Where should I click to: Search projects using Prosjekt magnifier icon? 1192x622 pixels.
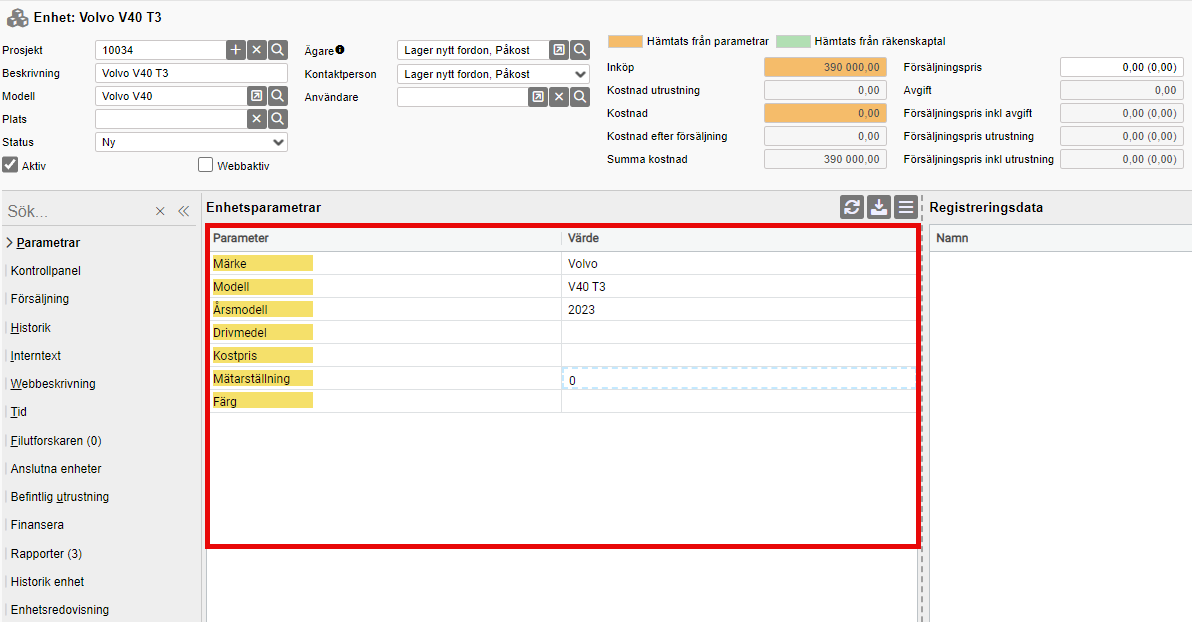coord(278,50)
